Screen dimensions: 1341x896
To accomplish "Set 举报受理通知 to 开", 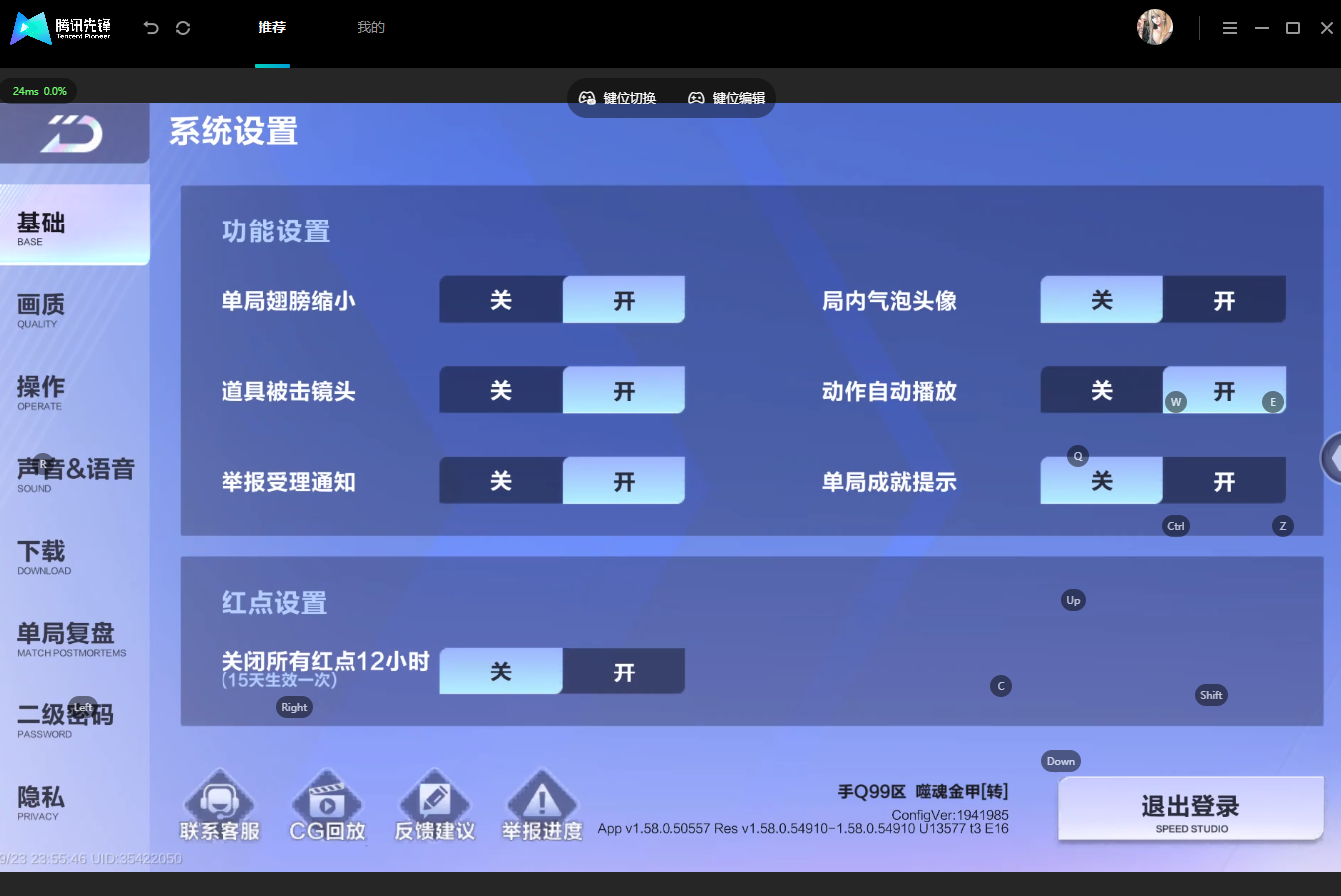I will pyautogui.click(x=624, y=480).
